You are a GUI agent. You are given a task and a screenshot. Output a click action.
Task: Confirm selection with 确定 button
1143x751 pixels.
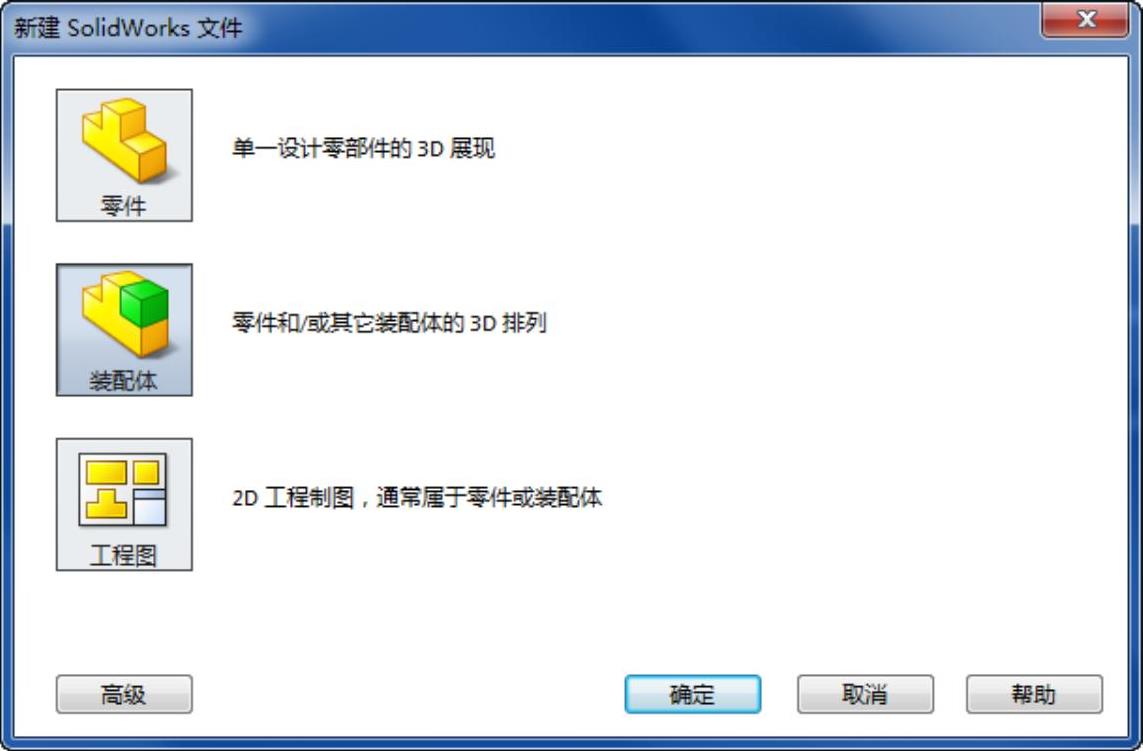[x=693, y=694]
